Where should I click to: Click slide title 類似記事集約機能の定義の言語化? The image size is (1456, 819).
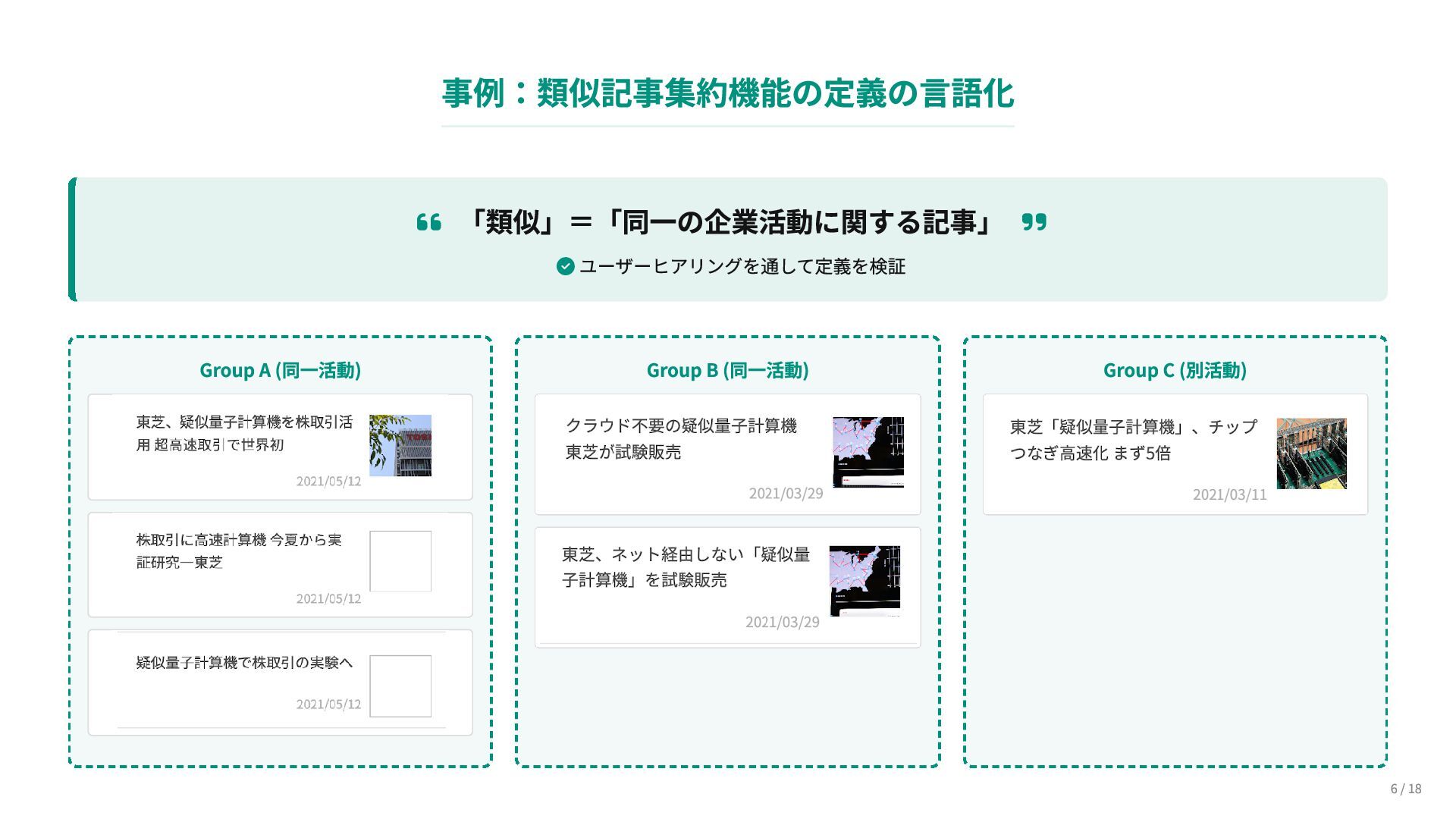(727, 94)
